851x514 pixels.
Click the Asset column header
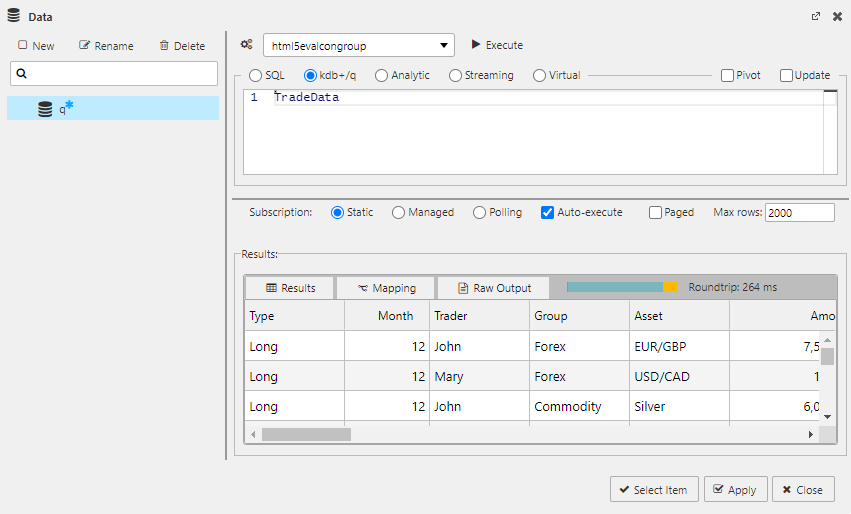point(679,316)
